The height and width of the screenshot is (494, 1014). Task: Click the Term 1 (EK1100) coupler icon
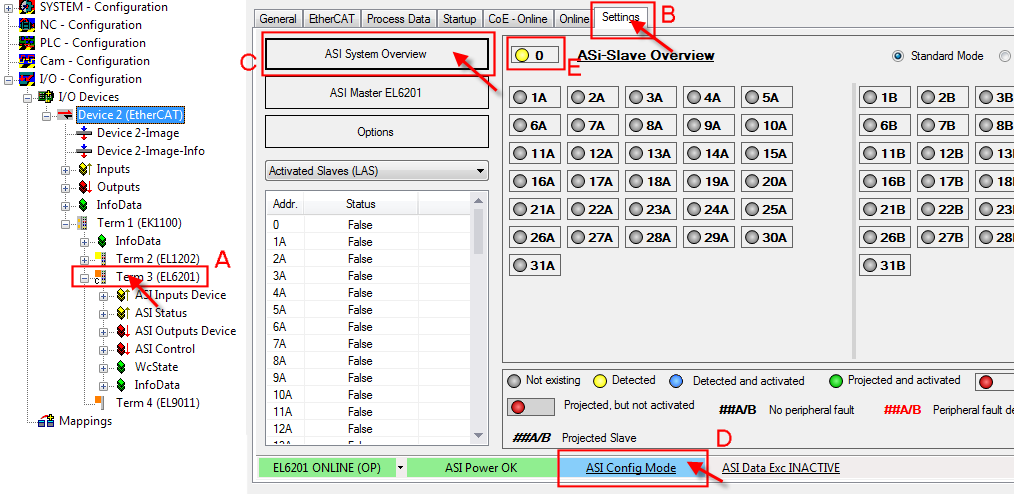82,223
